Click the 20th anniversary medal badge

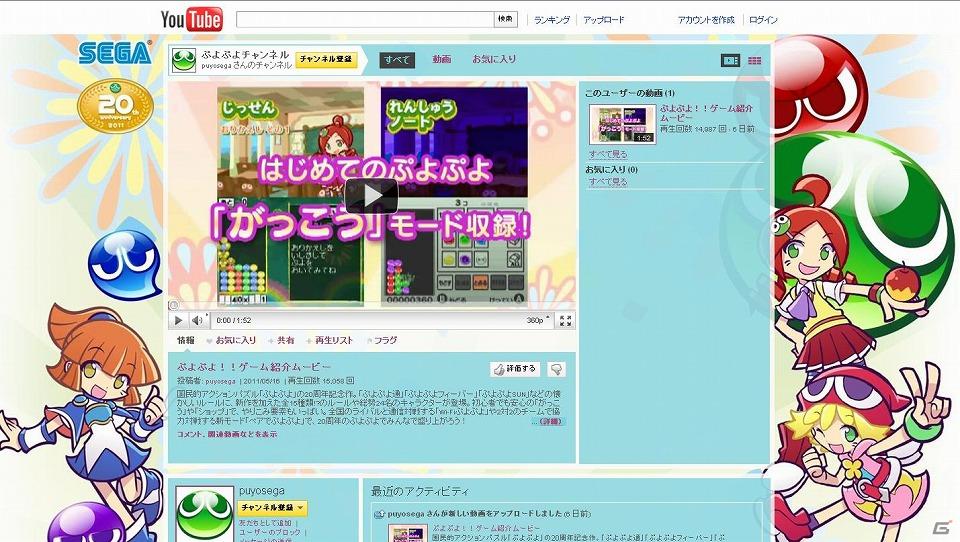pyautogui.click(x=114, y=105)
